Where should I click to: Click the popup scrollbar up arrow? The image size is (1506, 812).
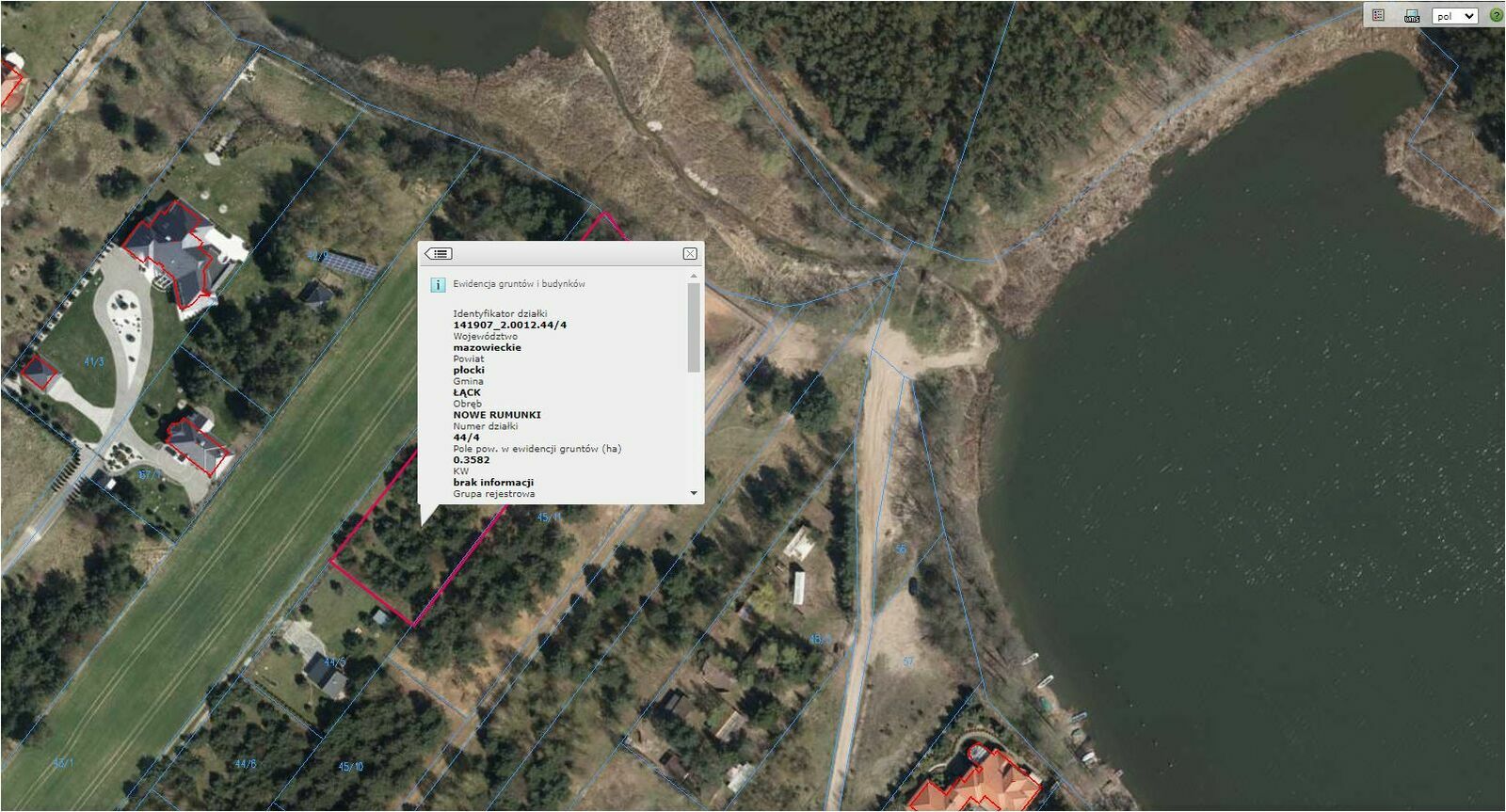pyautogui.click(x=694, y=277)
